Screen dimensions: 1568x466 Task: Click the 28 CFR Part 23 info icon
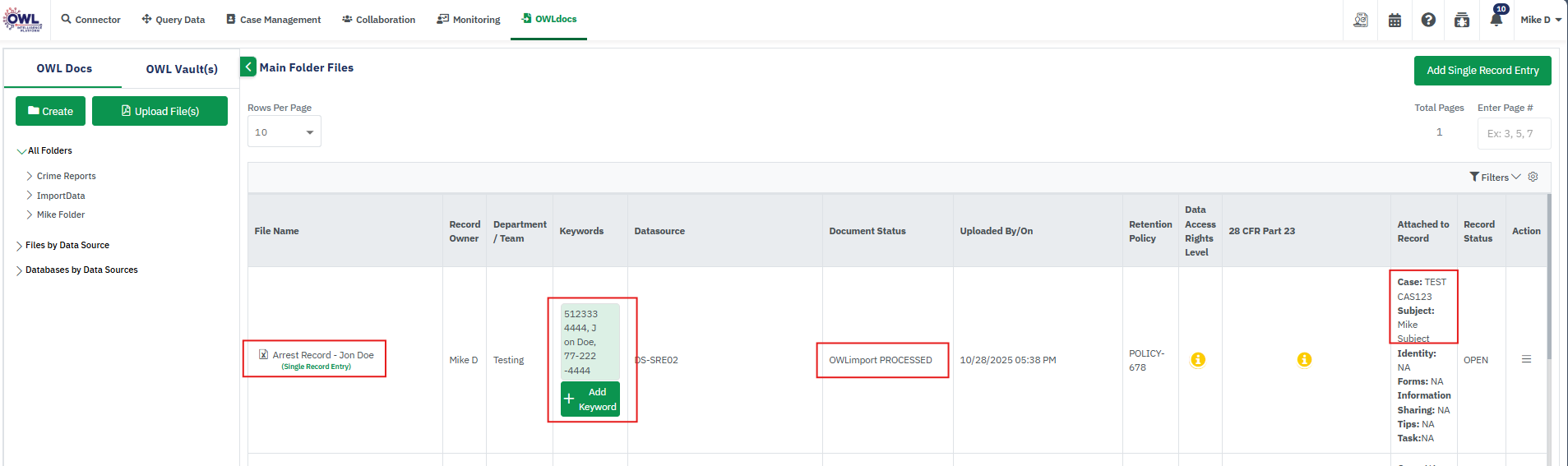(1304, 360)
